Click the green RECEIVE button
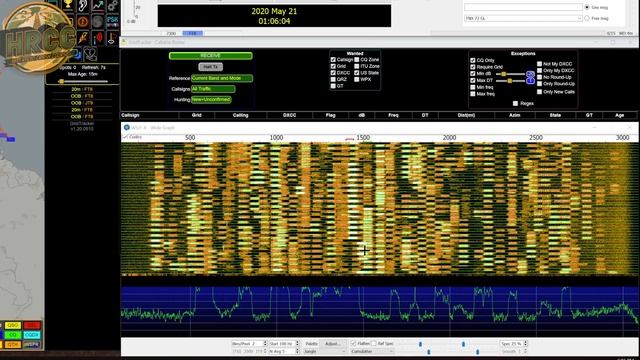The image size is (640, 360). (x=211, y=56)
